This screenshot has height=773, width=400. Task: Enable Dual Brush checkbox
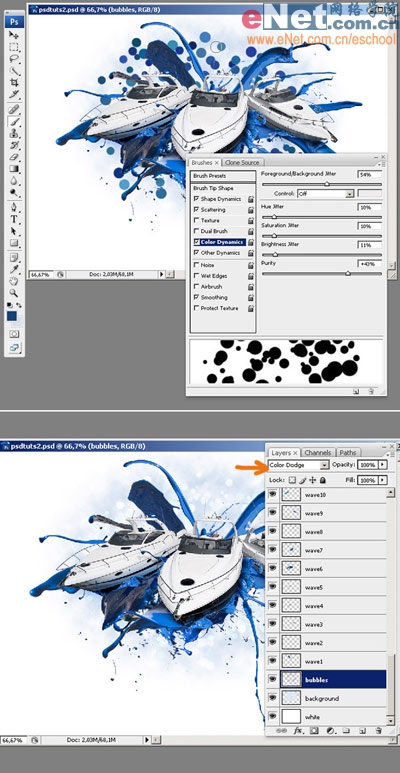click(x=197, y=231)
